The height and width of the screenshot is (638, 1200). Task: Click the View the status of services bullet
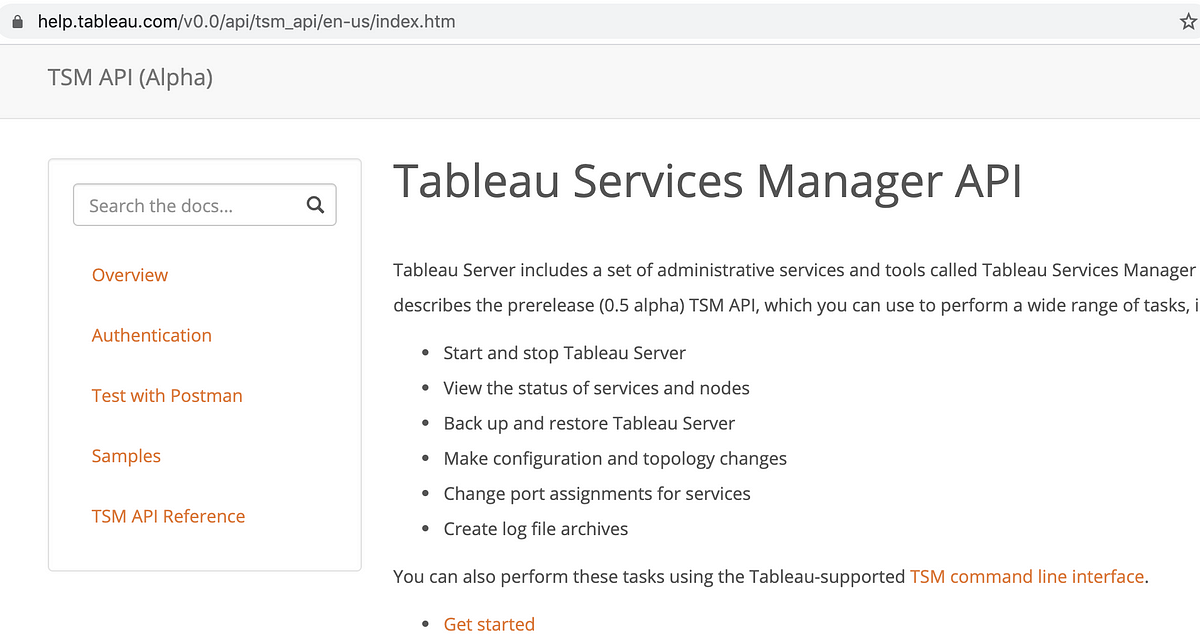(596, 388)
